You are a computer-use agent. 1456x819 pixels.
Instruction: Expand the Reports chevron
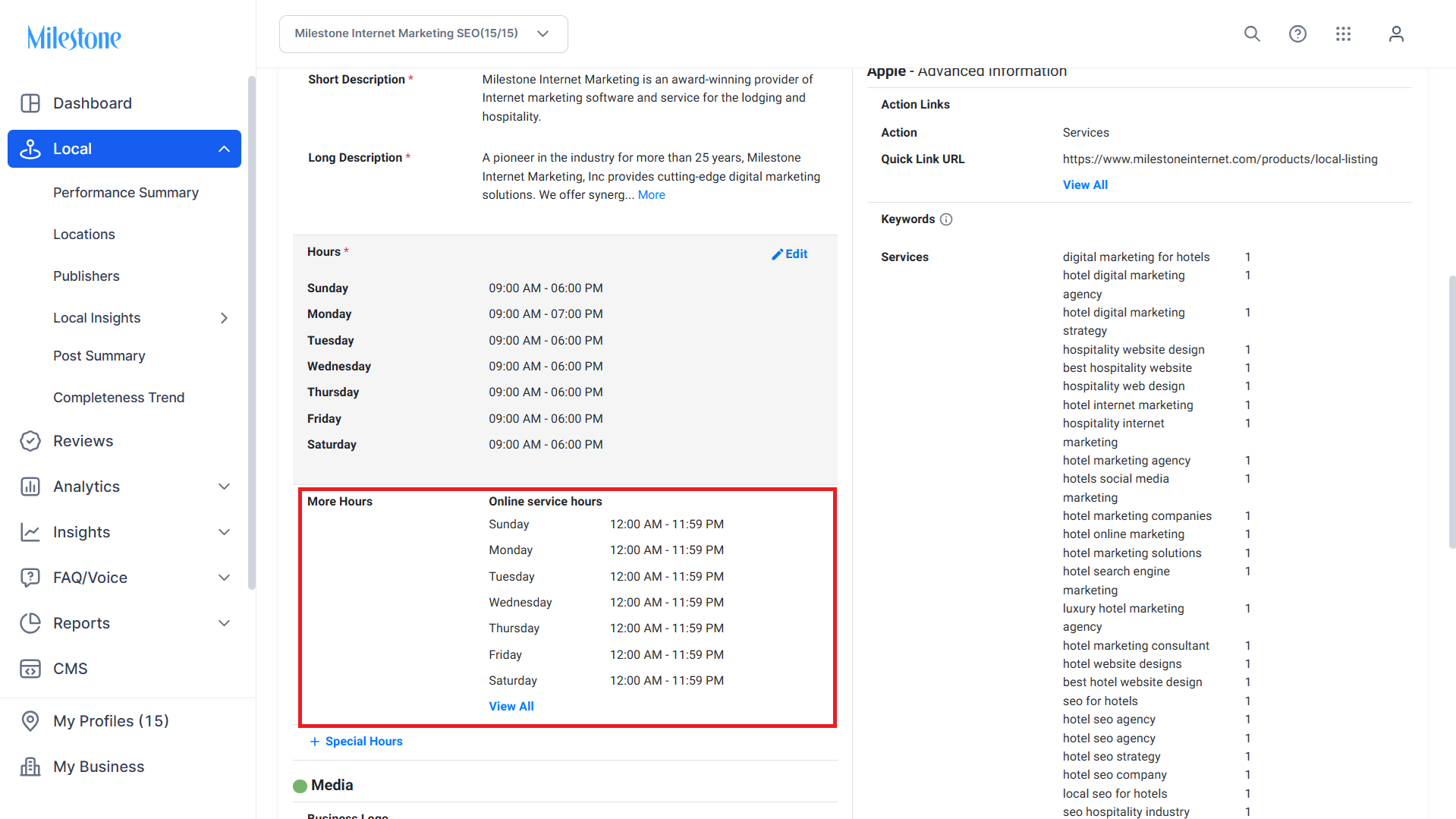pos(224,623)
